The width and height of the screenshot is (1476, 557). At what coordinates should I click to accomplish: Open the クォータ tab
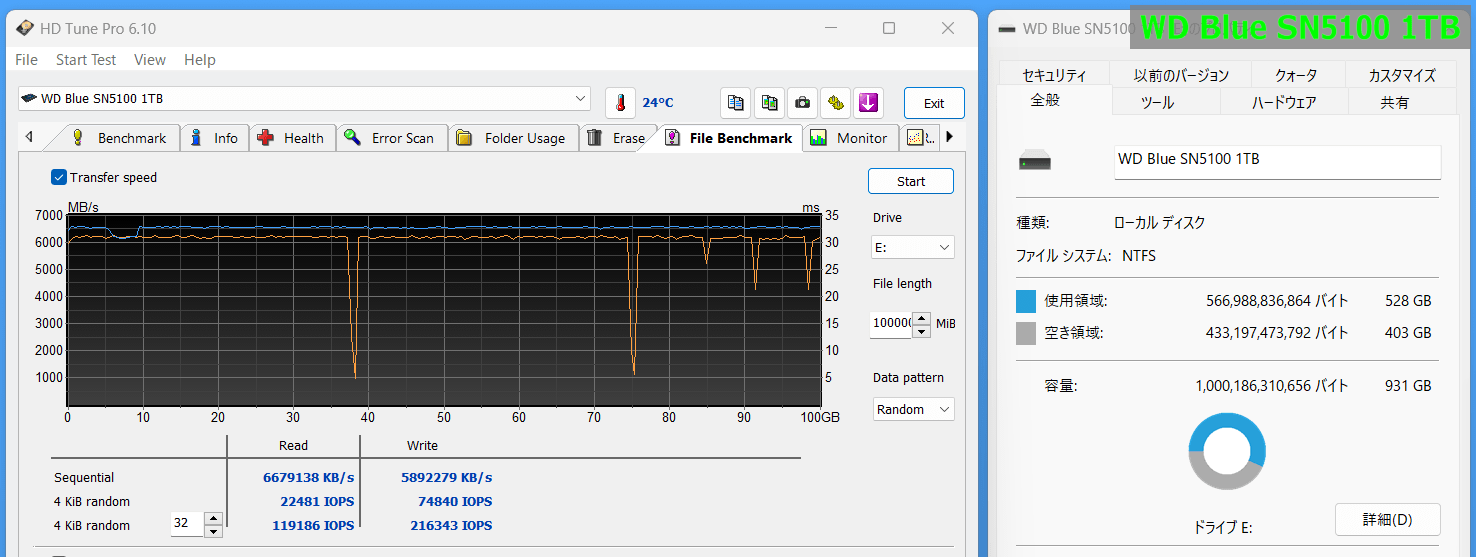click(x=1296, y=75)
